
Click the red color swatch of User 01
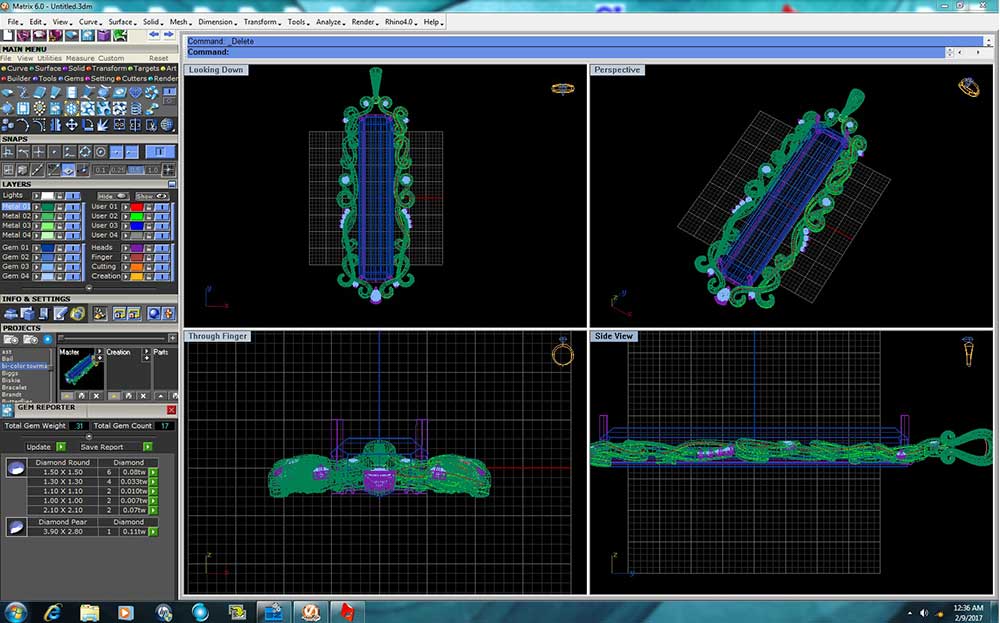(136, 207)
